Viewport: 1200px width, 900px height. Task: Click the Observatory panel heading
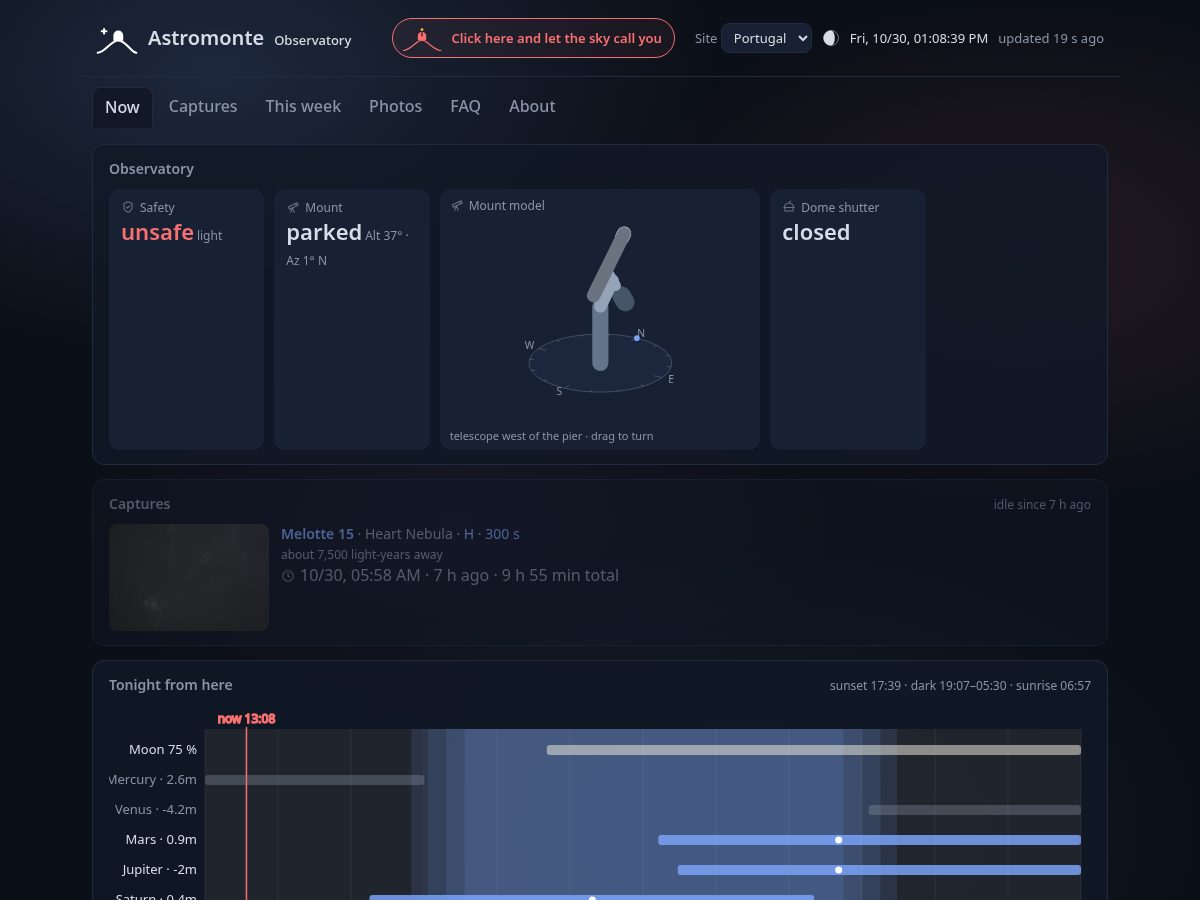(152, 169)
